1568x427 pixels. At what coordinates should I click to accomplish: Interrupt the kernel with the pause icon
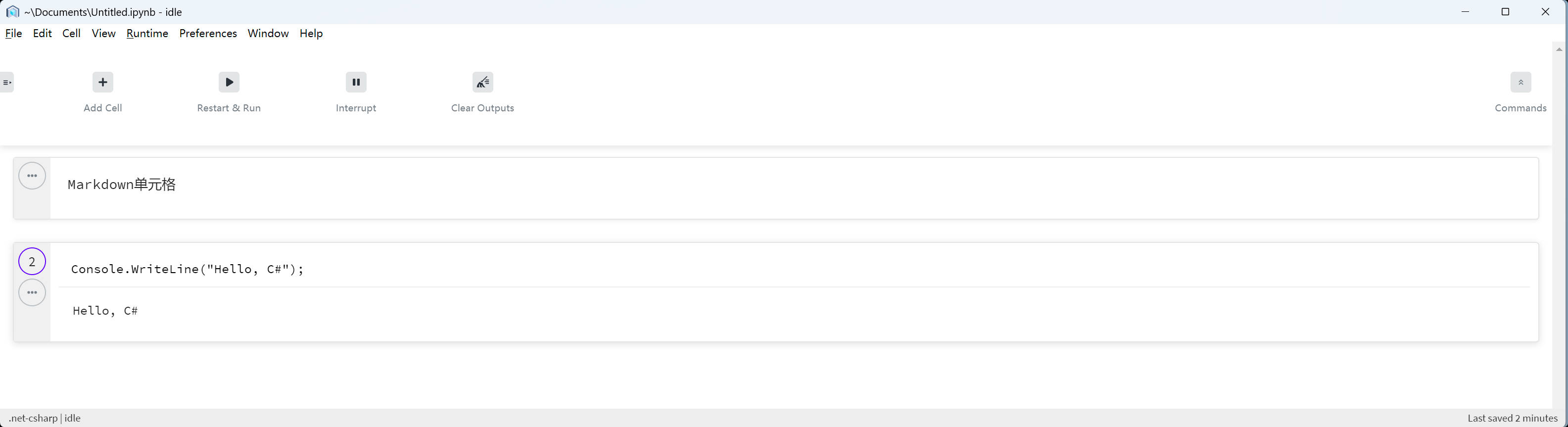click(x=356, y=82)
